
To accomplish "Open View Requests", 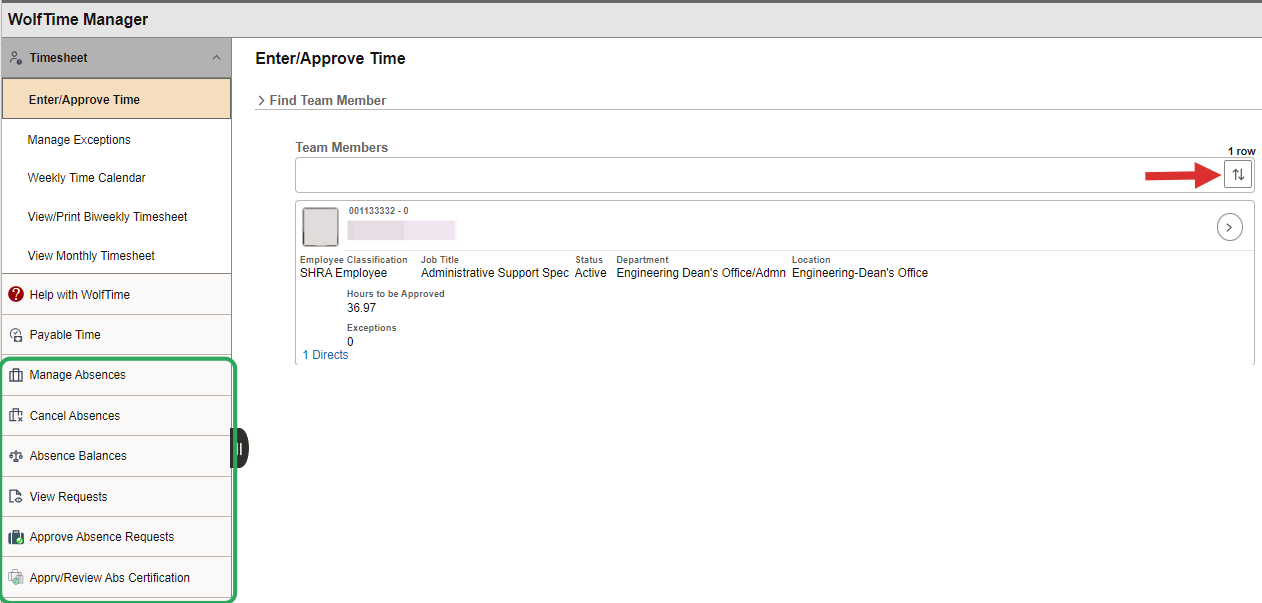I will click(x=116, y=497).
